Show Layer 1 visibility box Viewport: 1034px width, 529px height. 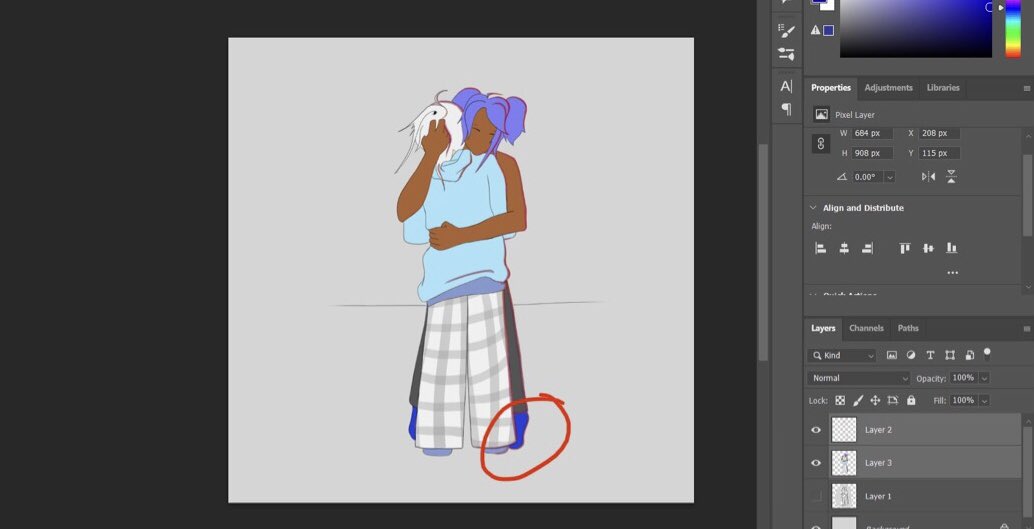tap(816, 496)
